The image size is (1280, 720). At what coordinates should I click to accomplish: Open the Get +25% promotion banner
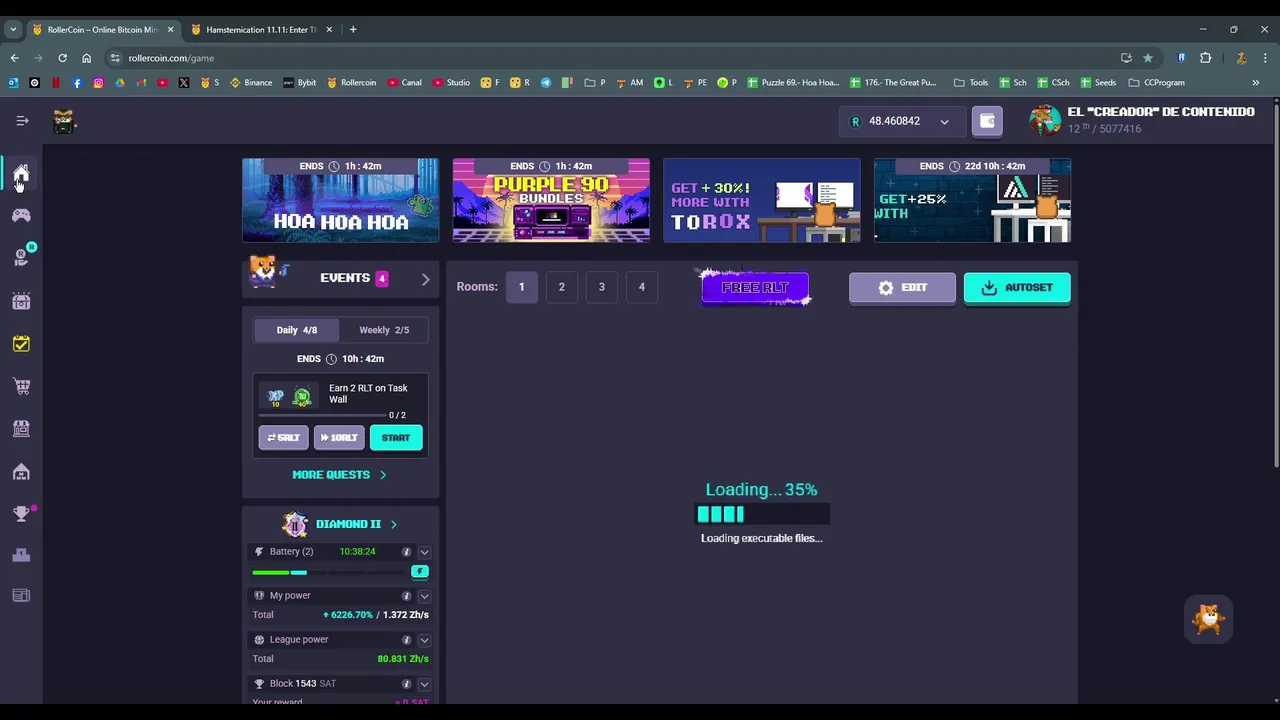pyautogui.click(x=972, y=200)
